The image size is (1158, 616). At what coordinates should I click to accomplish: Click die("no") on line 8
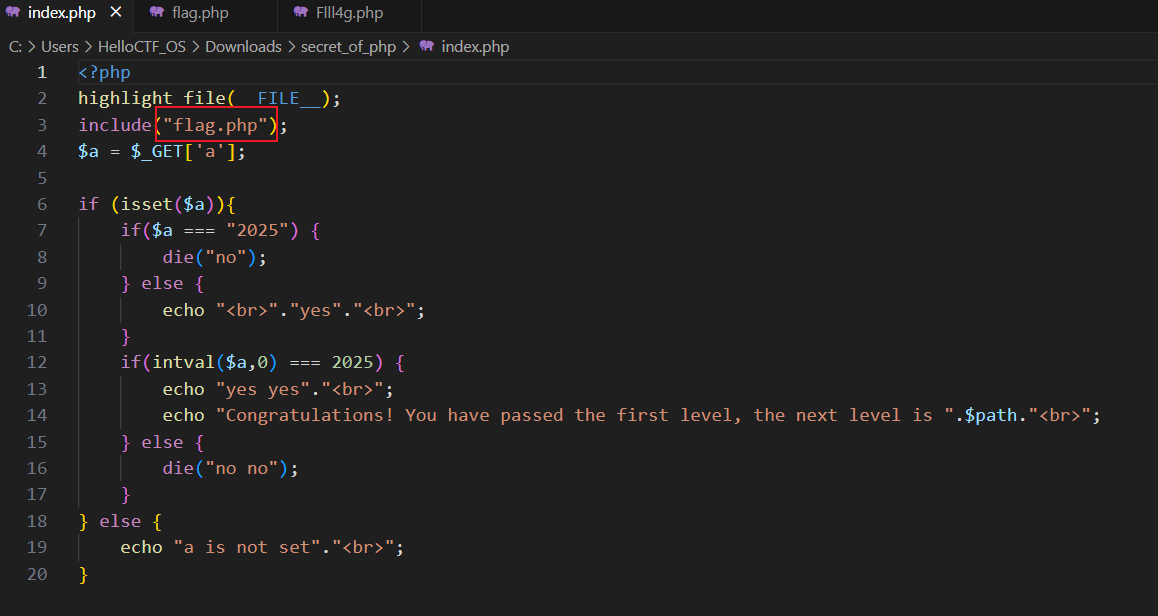tap(210, 257)
